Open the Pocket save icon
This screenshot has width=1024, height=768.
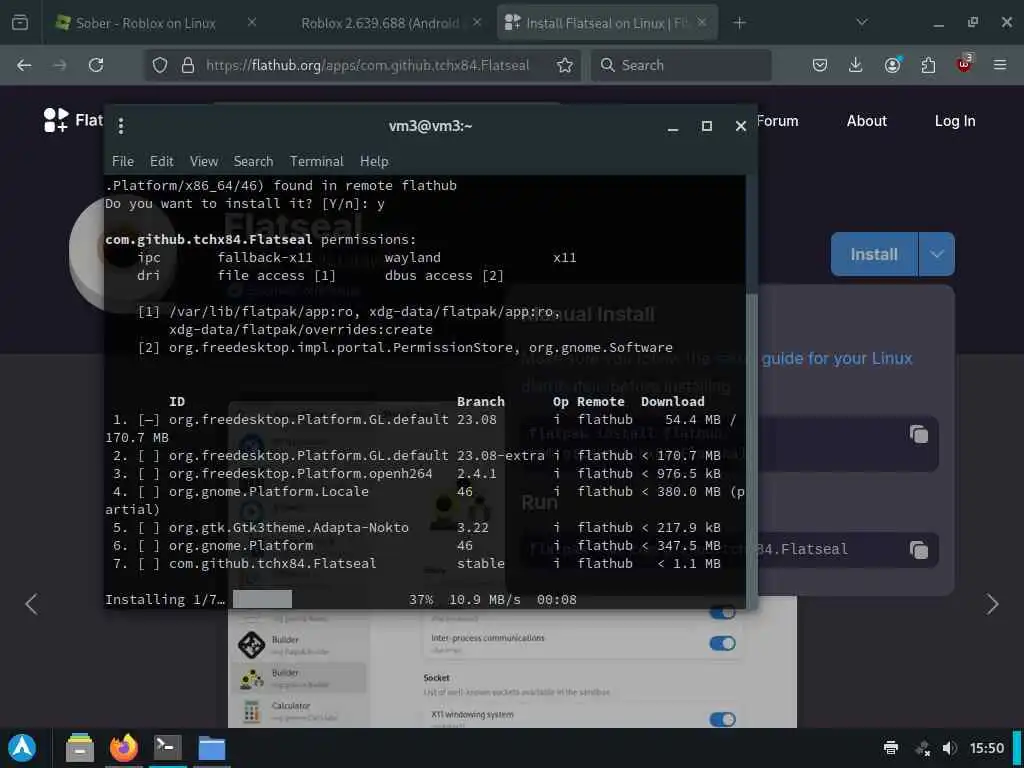[820, 65]
